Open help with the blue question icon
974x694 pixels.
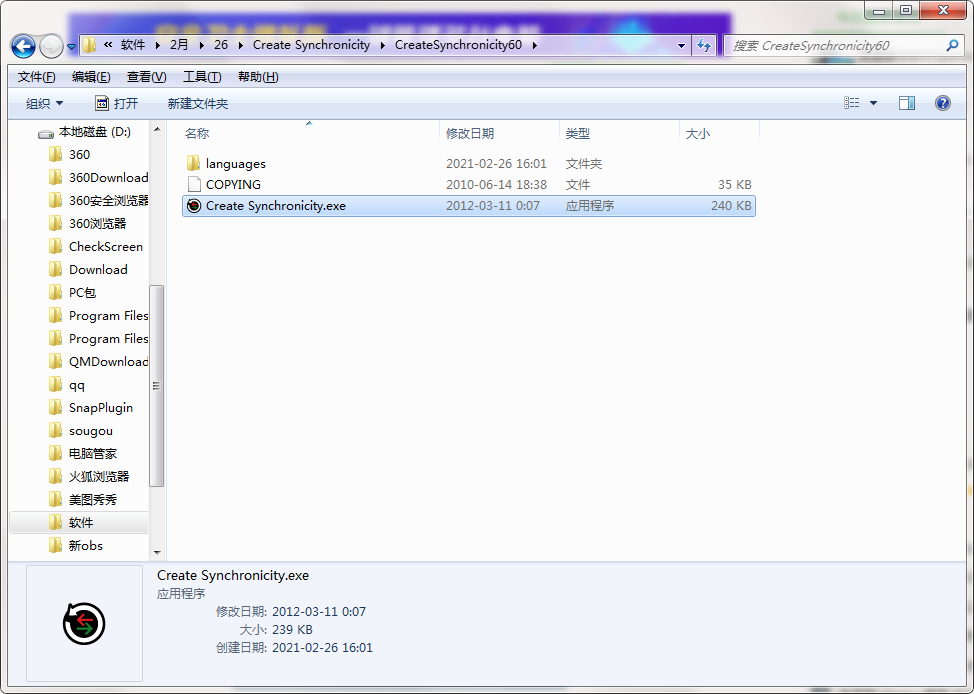(x=942, y=103)
